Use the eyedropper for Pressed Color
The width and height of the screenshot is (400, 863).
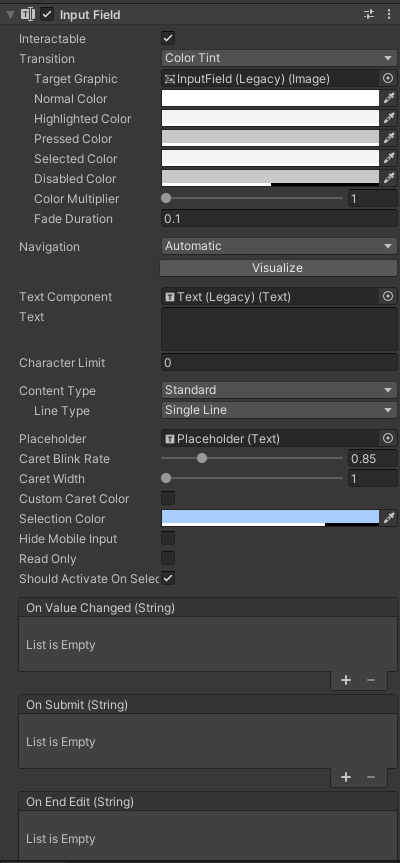click(x=389, y=138)
